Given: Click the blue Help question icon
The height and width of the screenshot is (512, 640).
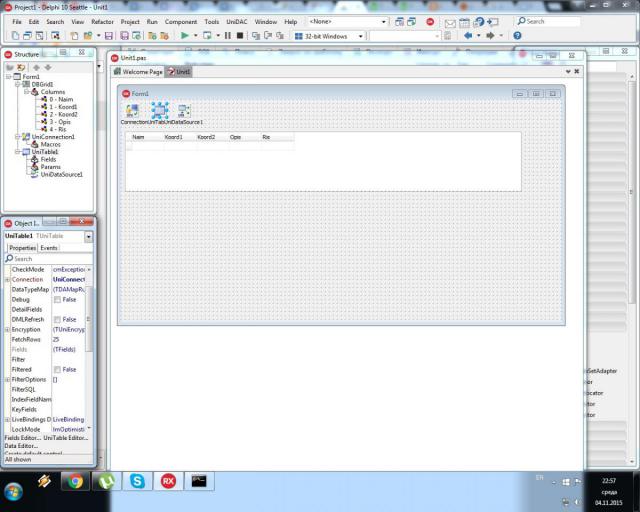Looking at the screenshot, I should 517,36.
